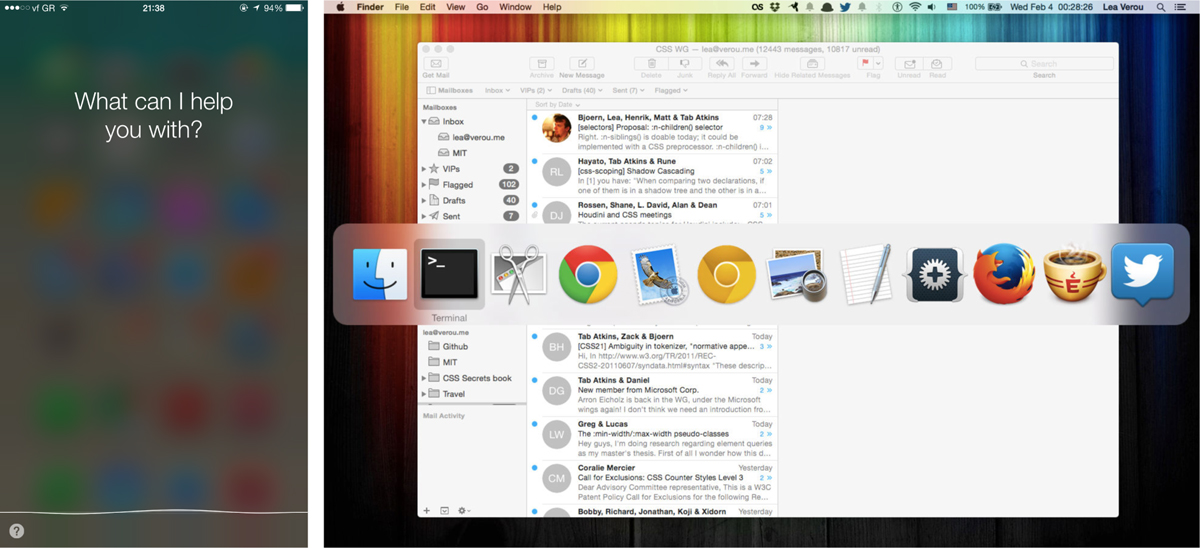Open the Drafts (40) favorites bar button
The height and width of the screenshot is (548, 1200).
tap(581, 90)
